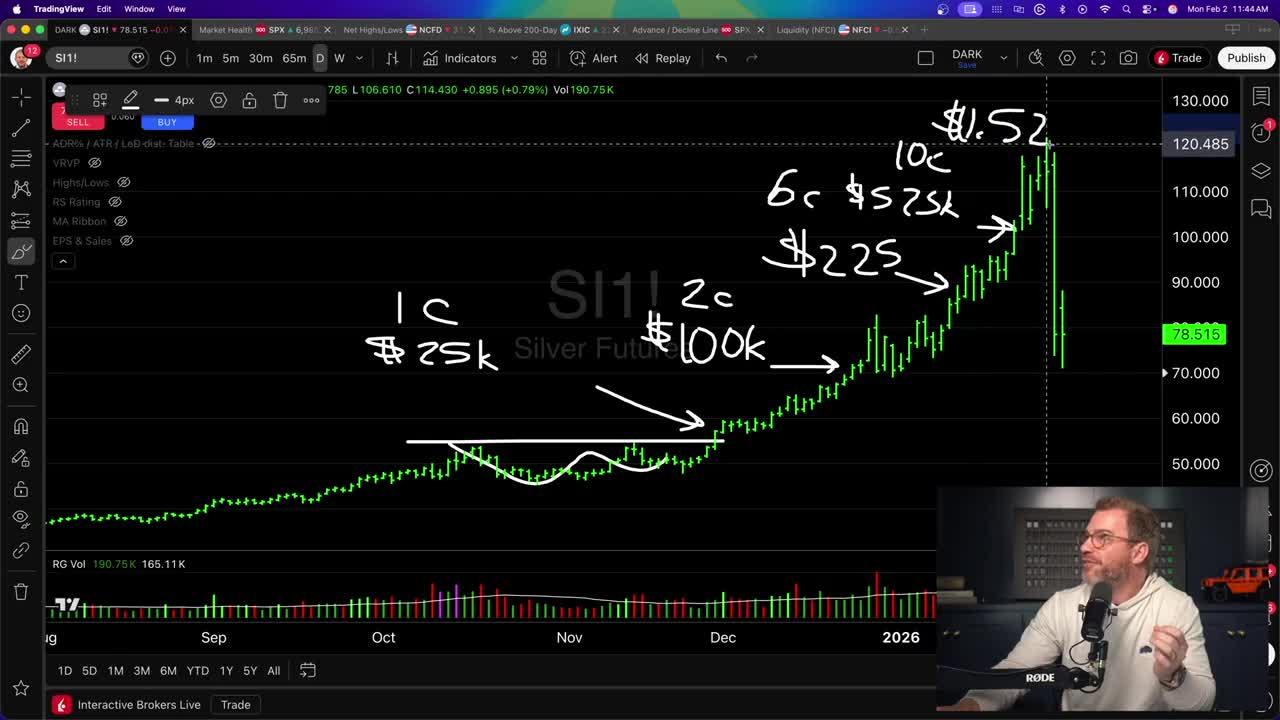Collapse the indicator list with chevron
The width and height of the screenshot is (1280, 720).
[63, 261]
